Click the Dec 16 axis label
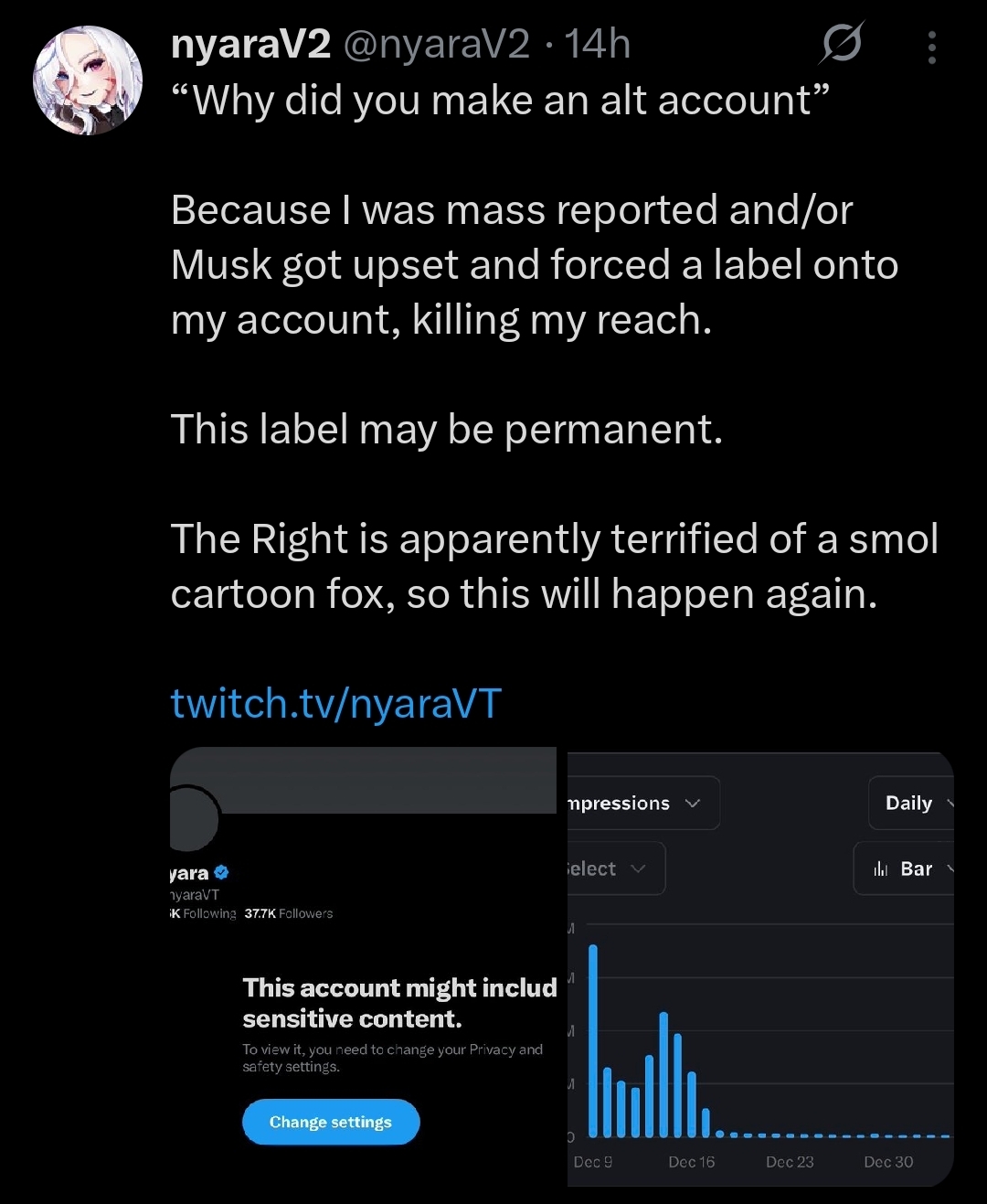 coord(692,1162)
